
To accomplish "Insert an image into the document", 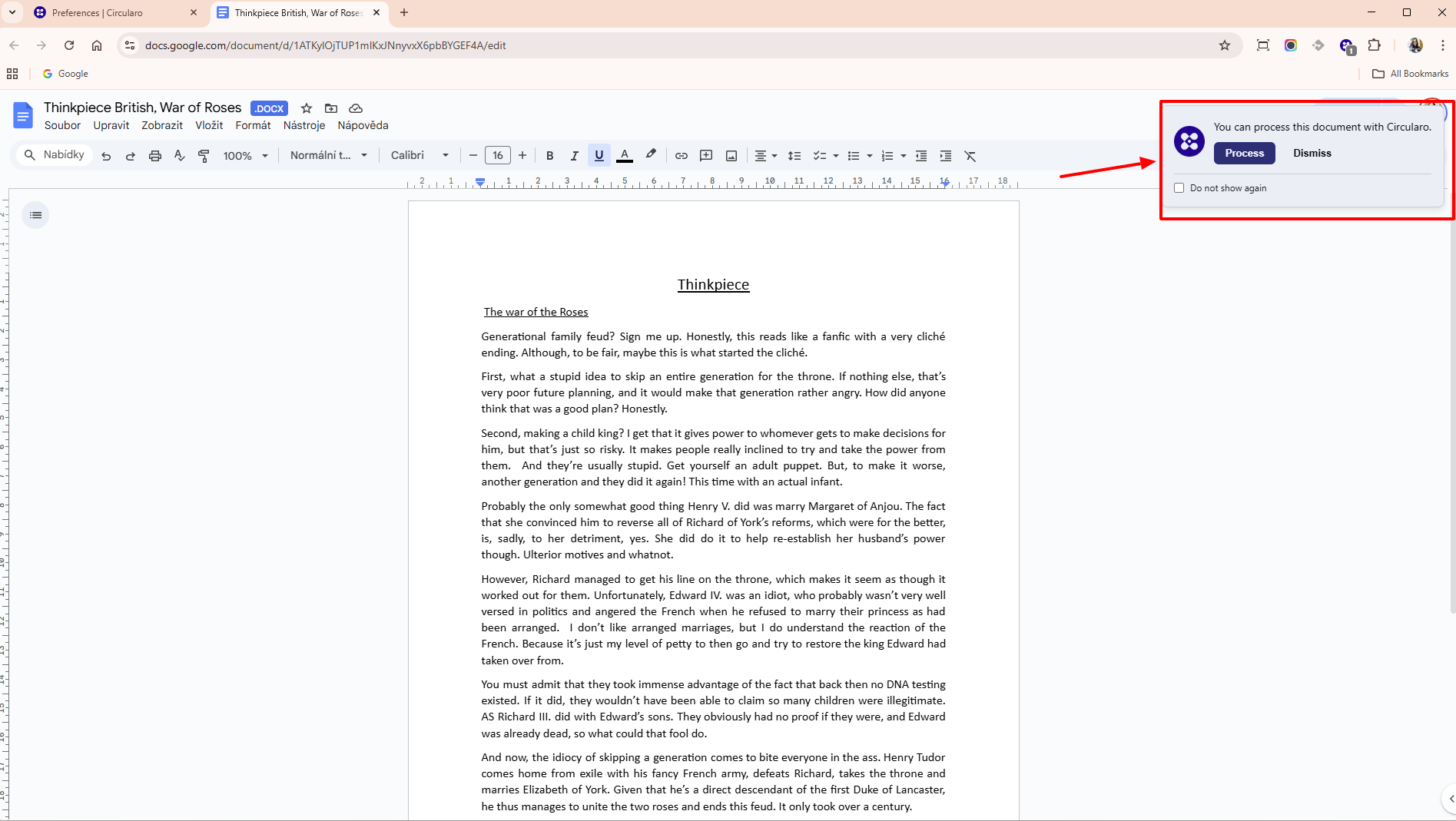I will 731,155.
